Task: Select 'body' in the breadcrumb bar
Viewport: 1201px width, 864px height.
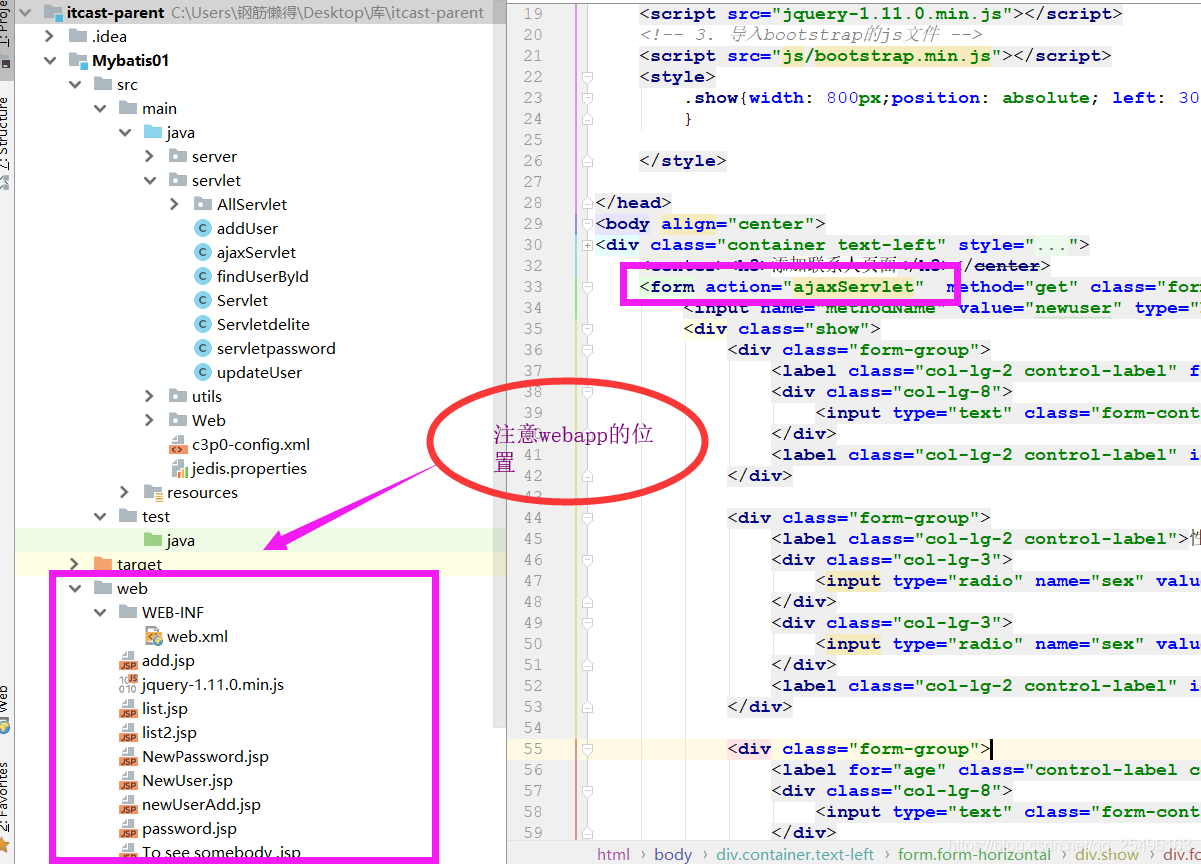Action: coord(673,854)
